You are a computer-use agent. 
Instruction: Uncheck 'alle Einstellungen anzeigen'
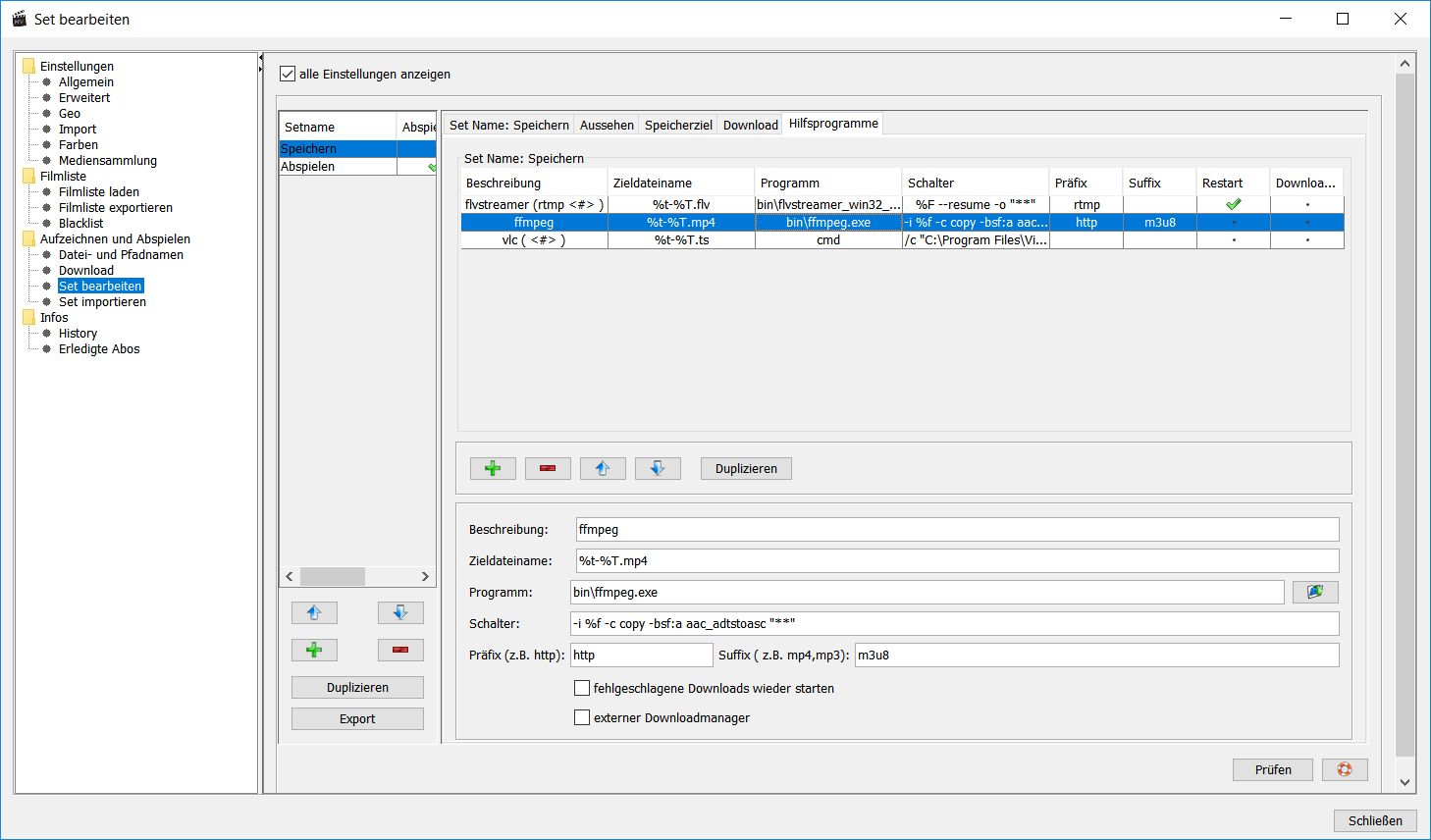click(x=288, y=74)
